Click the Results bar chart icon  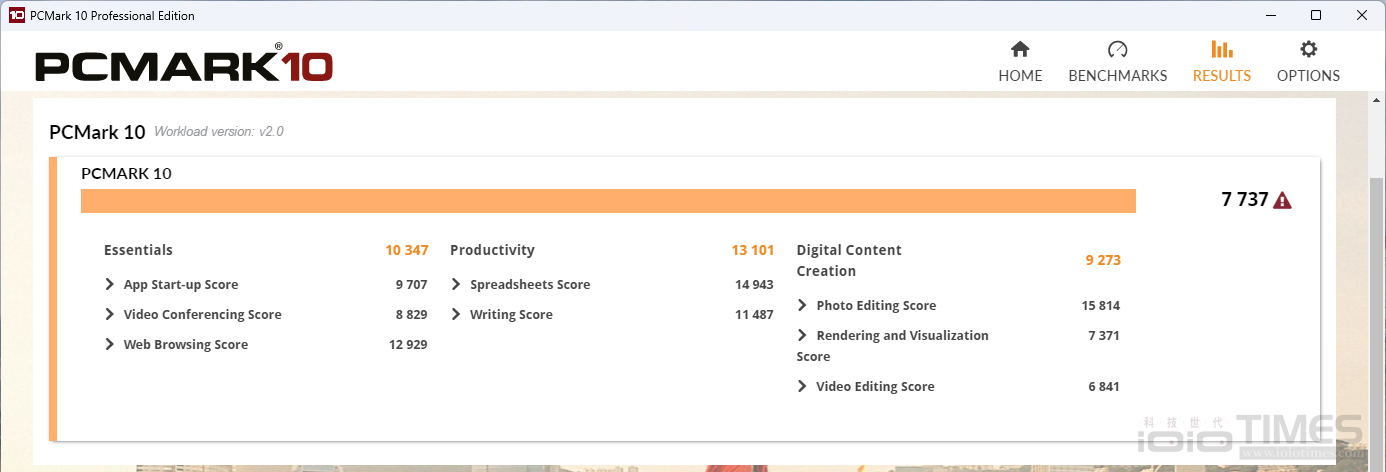[x=1221, y=50]
